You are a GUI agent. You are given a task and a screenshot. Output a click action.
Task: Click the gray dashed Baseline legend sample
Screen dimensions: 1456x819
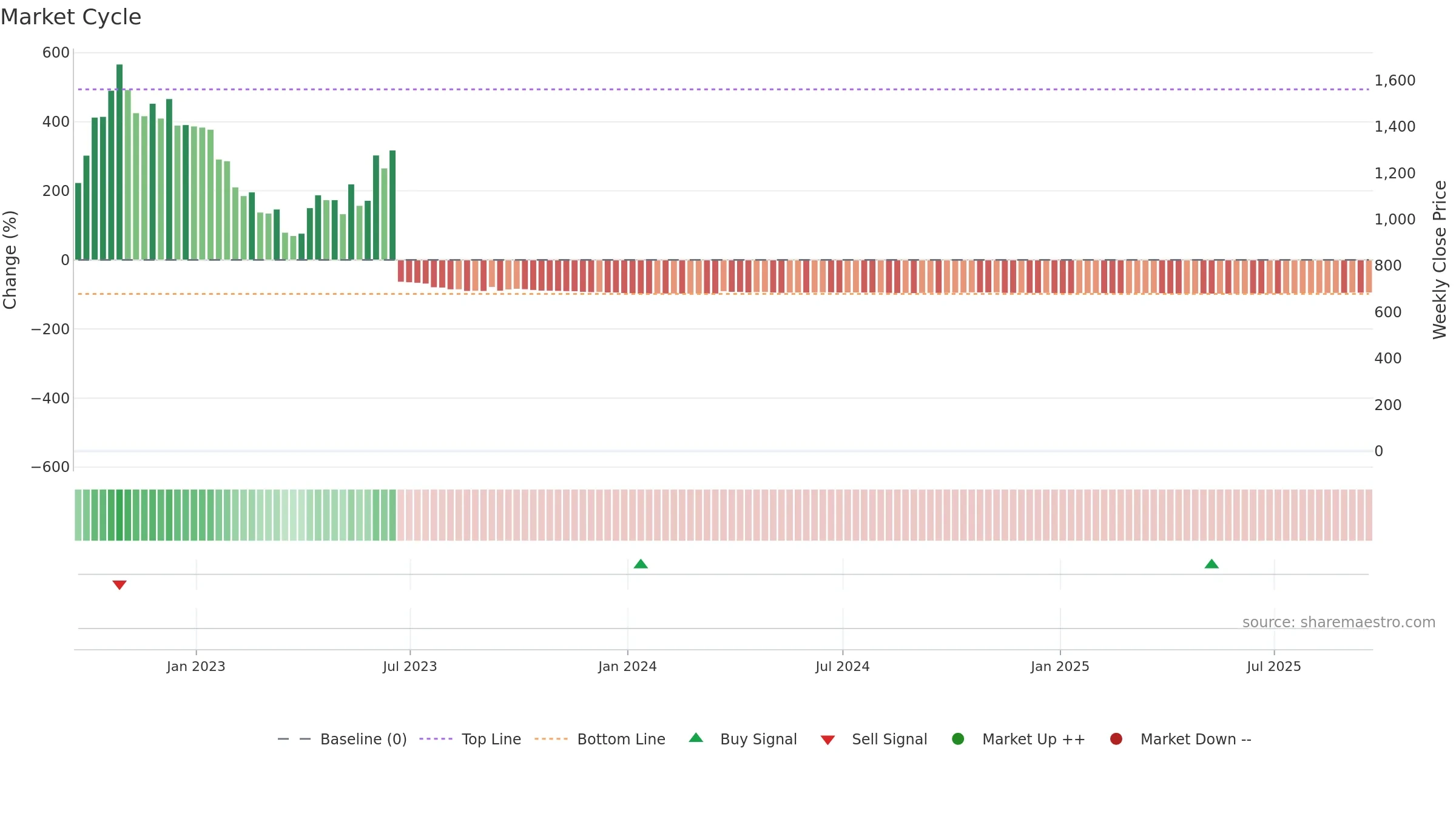point(294,739)
